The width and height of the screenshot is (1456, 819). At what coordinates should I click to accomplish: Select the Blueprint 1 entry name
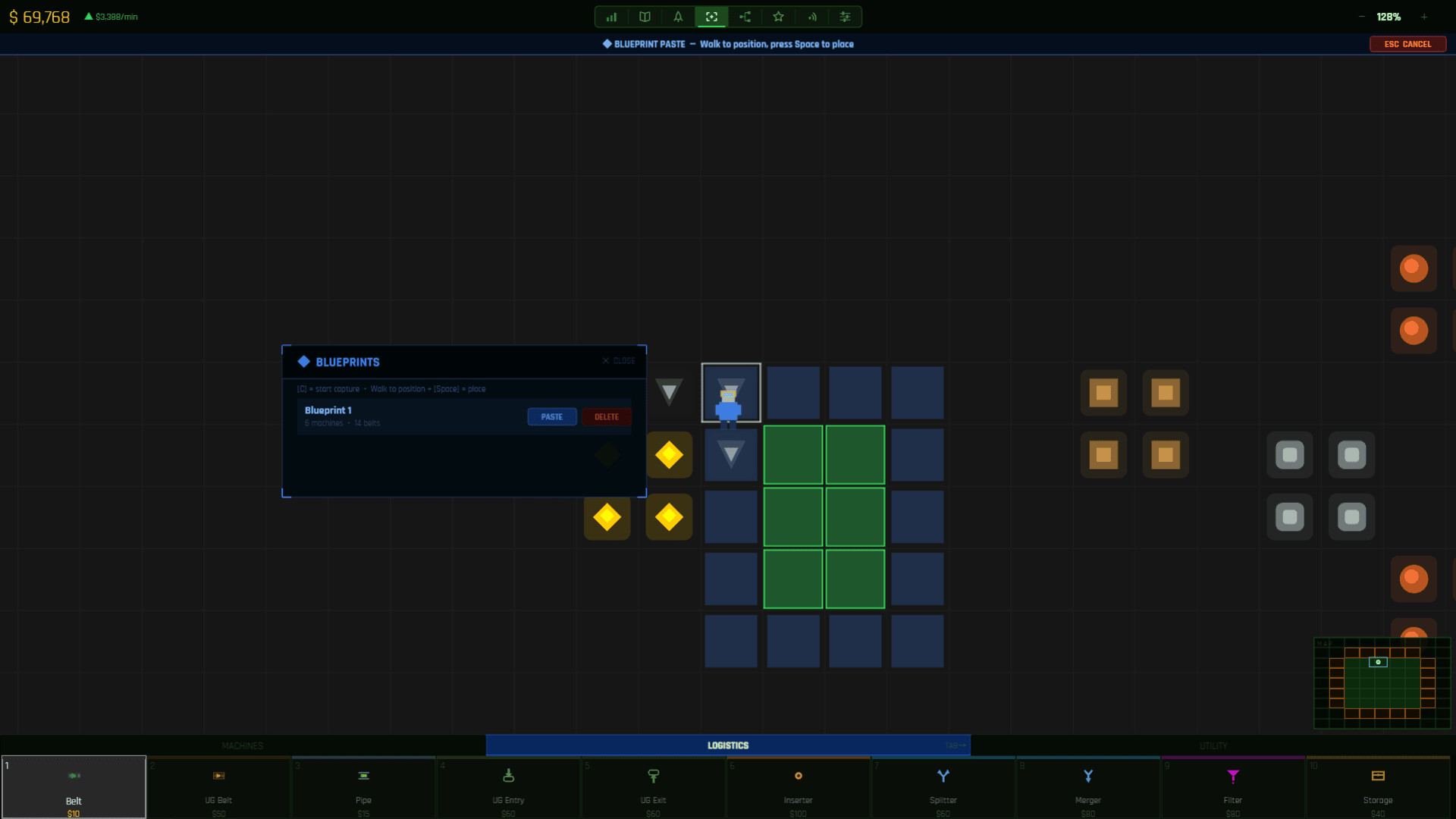(328, 410)
